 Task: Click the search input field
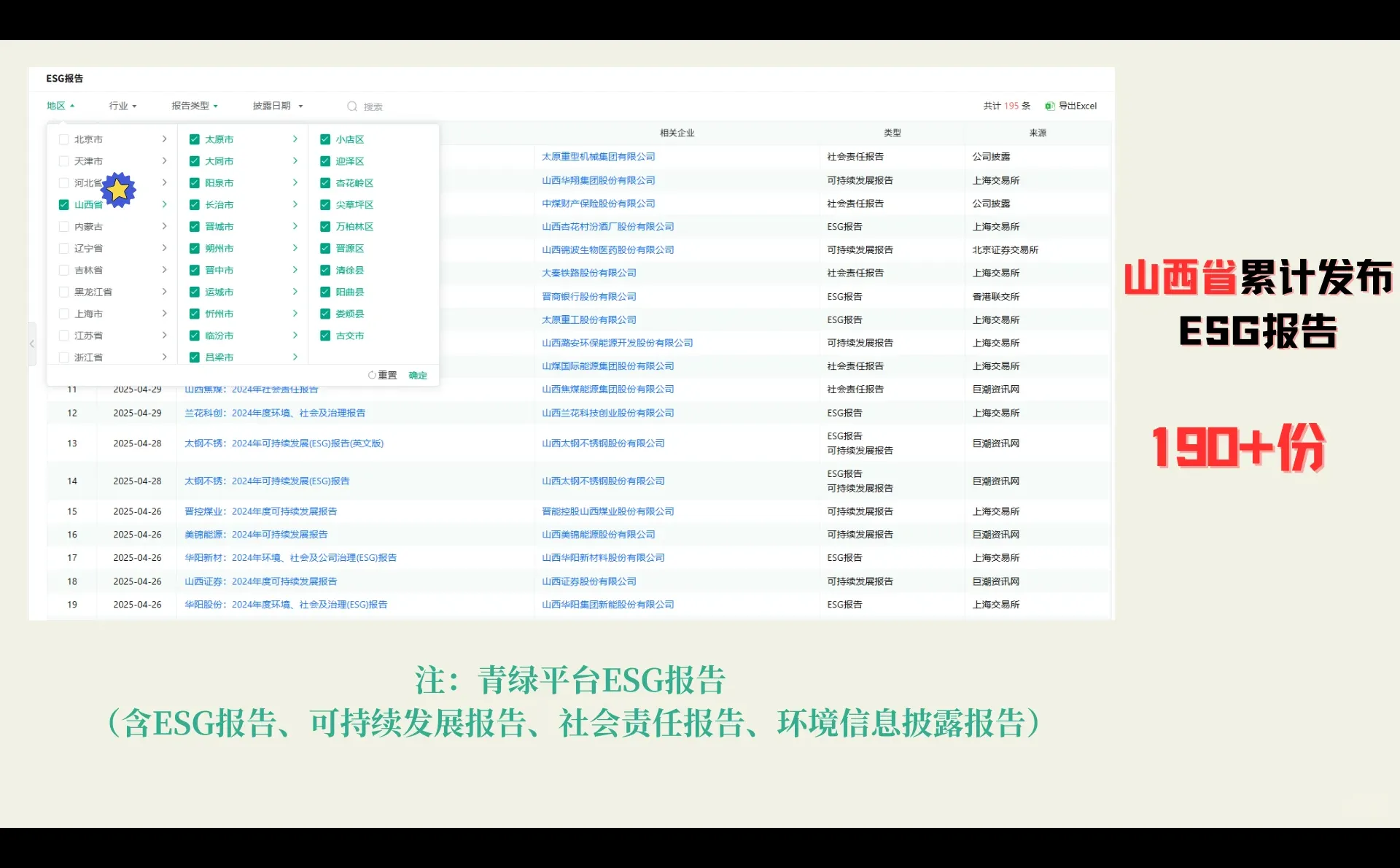394,106
